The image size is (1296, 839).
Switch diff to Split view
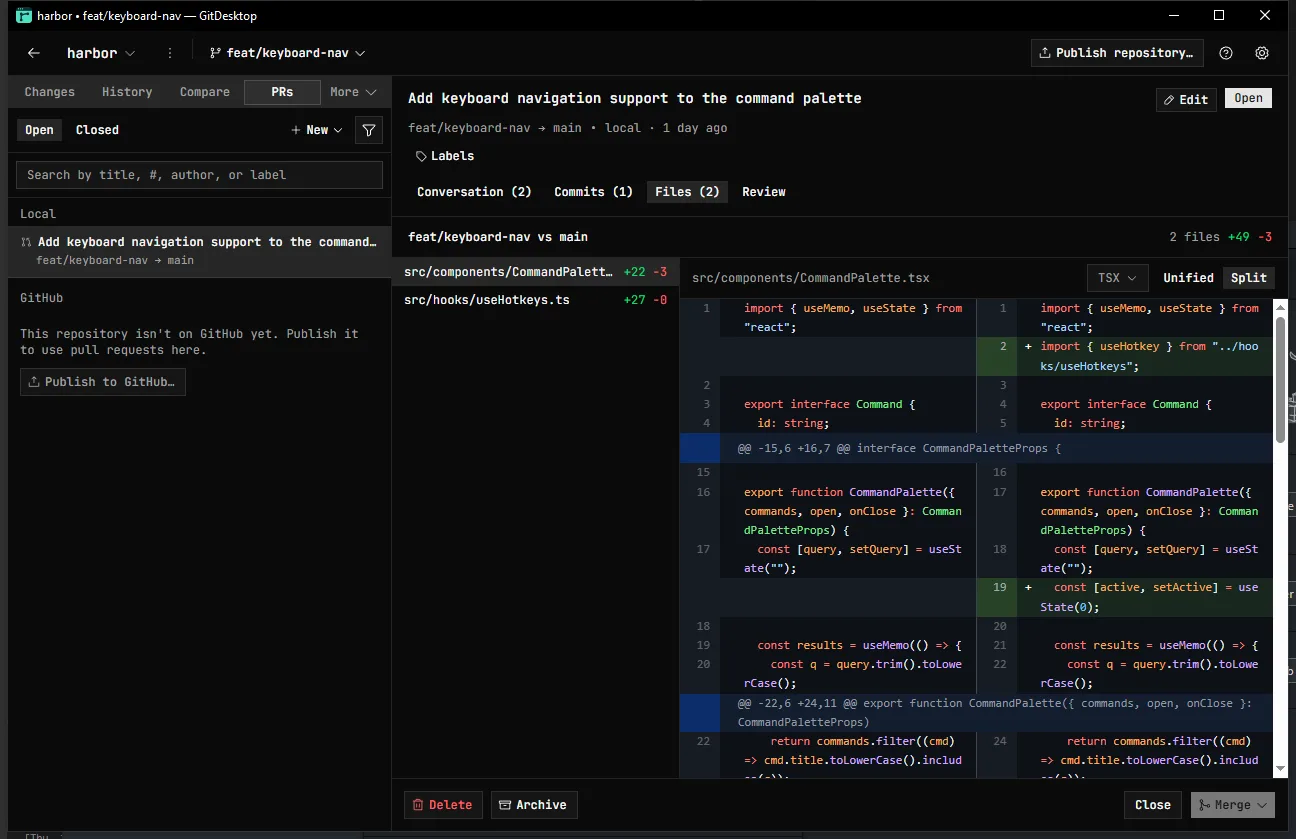pos(1249,278)
